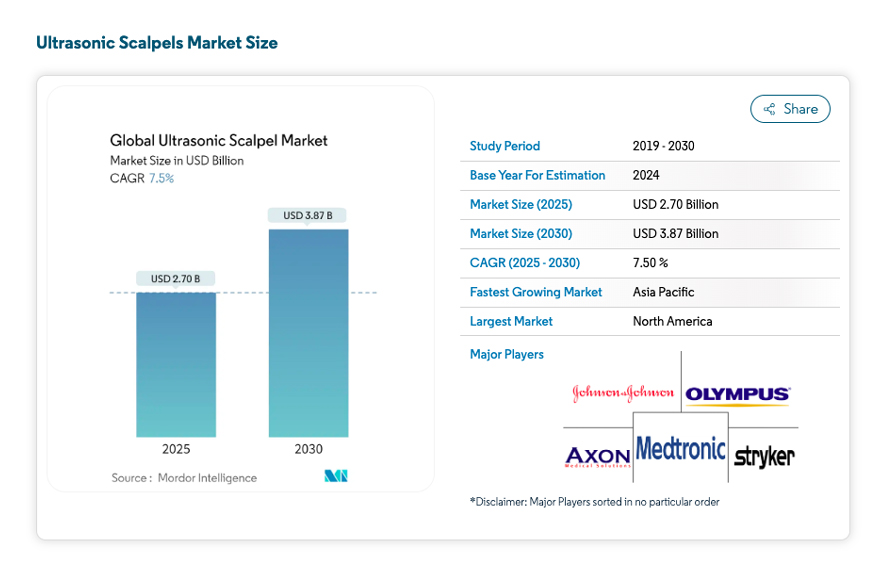Click the Asia Pacific value
The width and height of the screenshot is (895, 573).
pyautogui.click(x=663, y=292)
